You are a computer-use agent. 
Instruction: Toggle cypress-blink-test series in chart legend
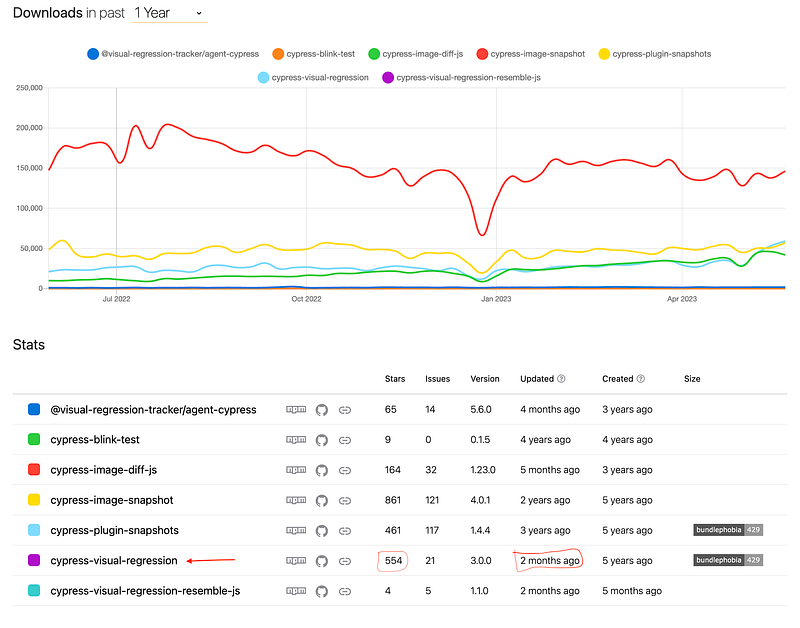pos(313,54)
